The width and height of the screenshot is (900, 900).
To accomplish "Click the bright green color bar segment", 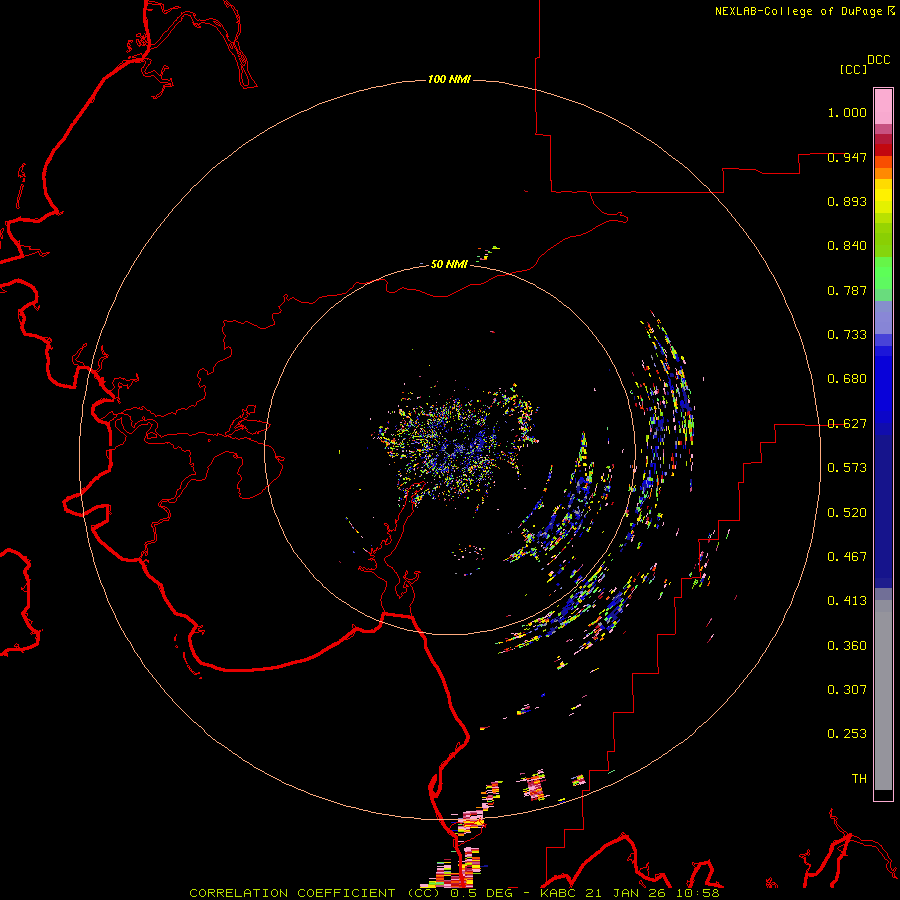I will pos(883,273).
